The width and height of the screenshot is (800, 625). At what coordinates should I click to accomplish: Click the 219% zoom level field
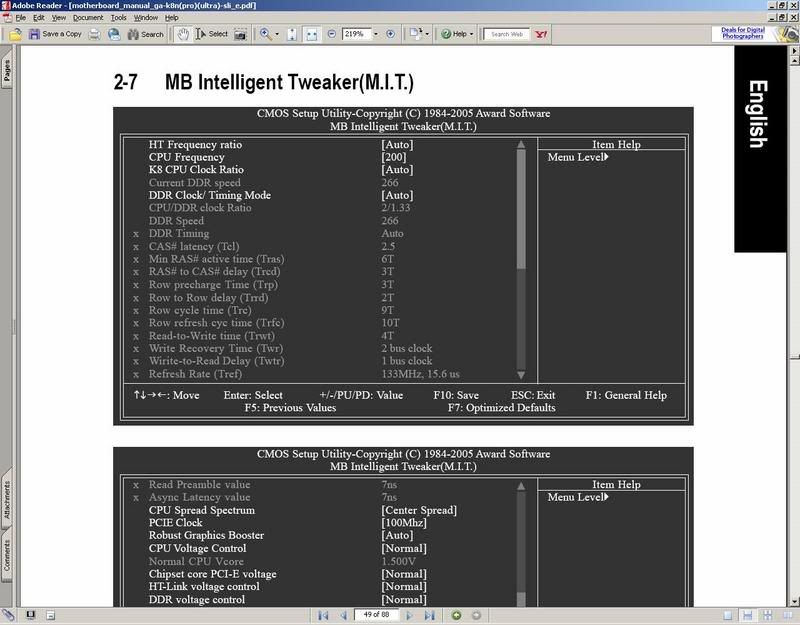357,34
